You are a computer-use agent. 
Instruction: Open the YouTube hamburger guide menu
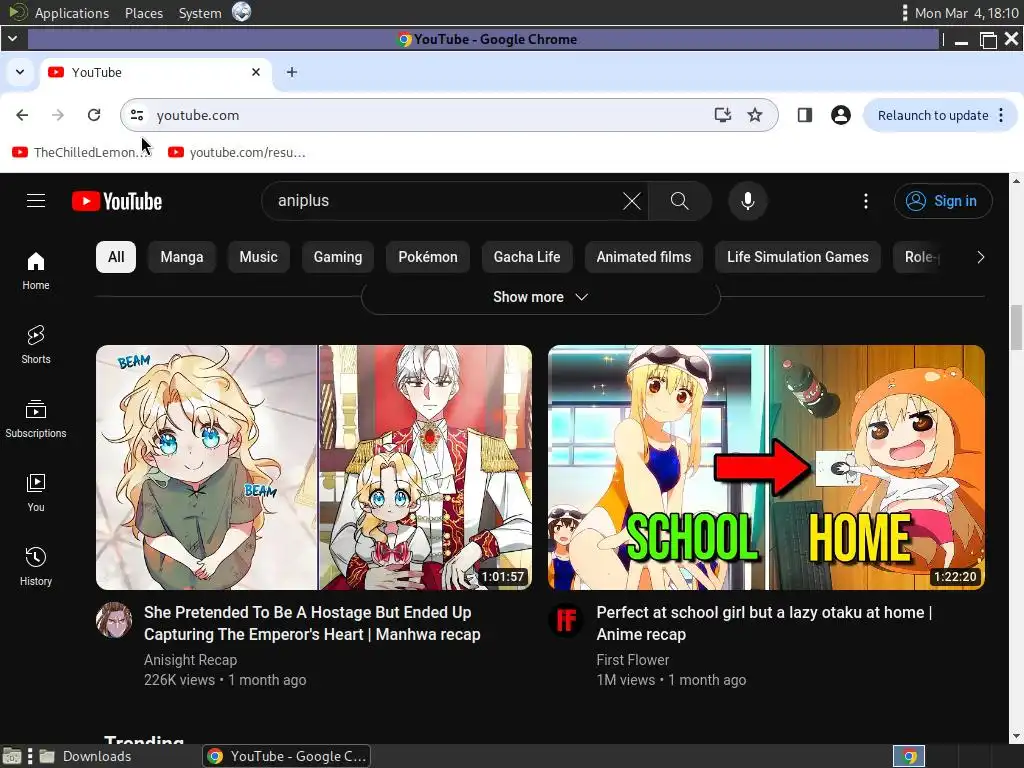tap(36, 200)
